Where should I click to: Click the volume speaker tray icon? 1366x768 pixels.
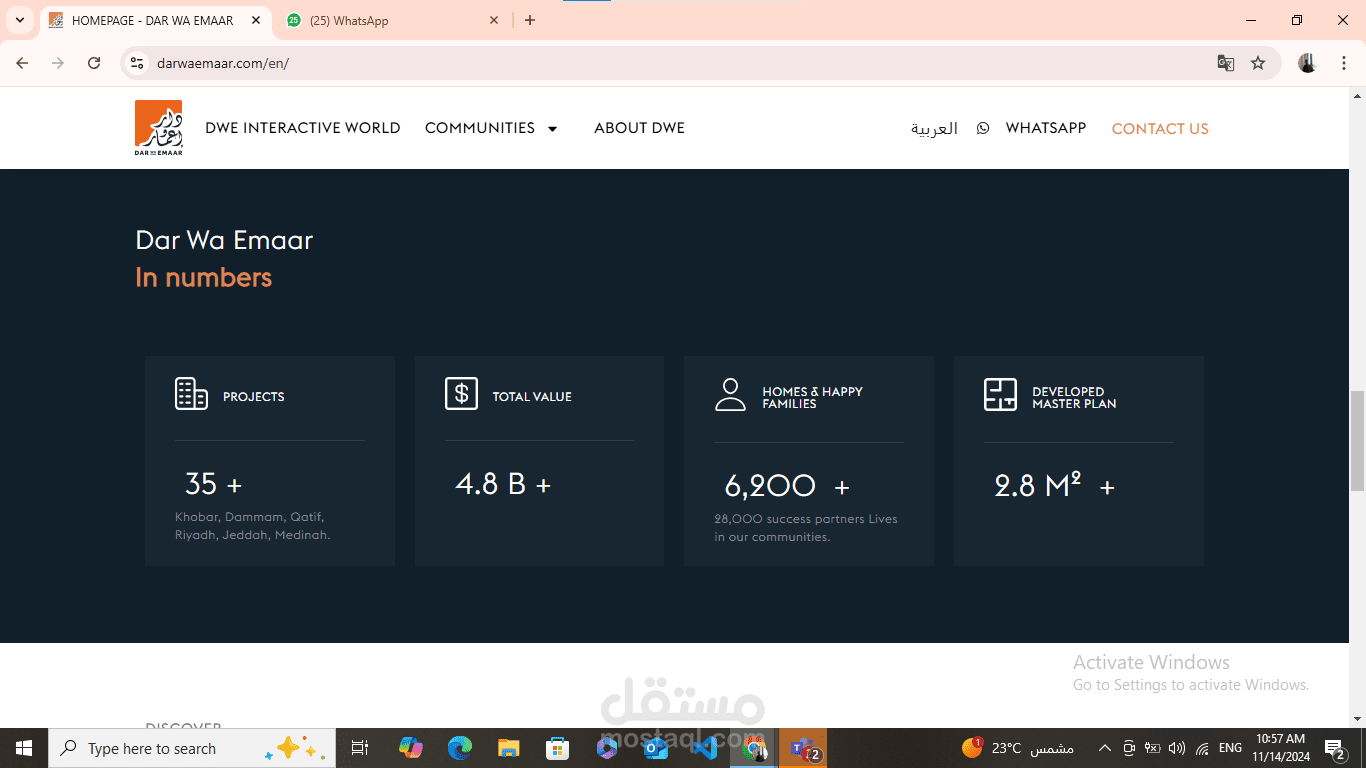1177,748
